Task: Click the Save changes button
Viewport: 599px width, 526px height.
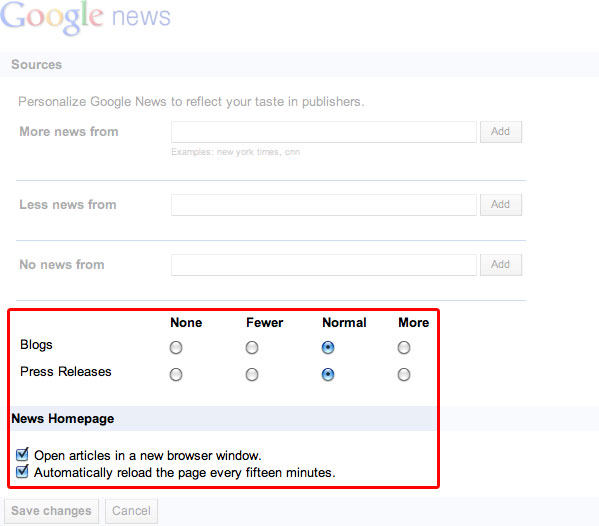Action: tap(51, 511)
